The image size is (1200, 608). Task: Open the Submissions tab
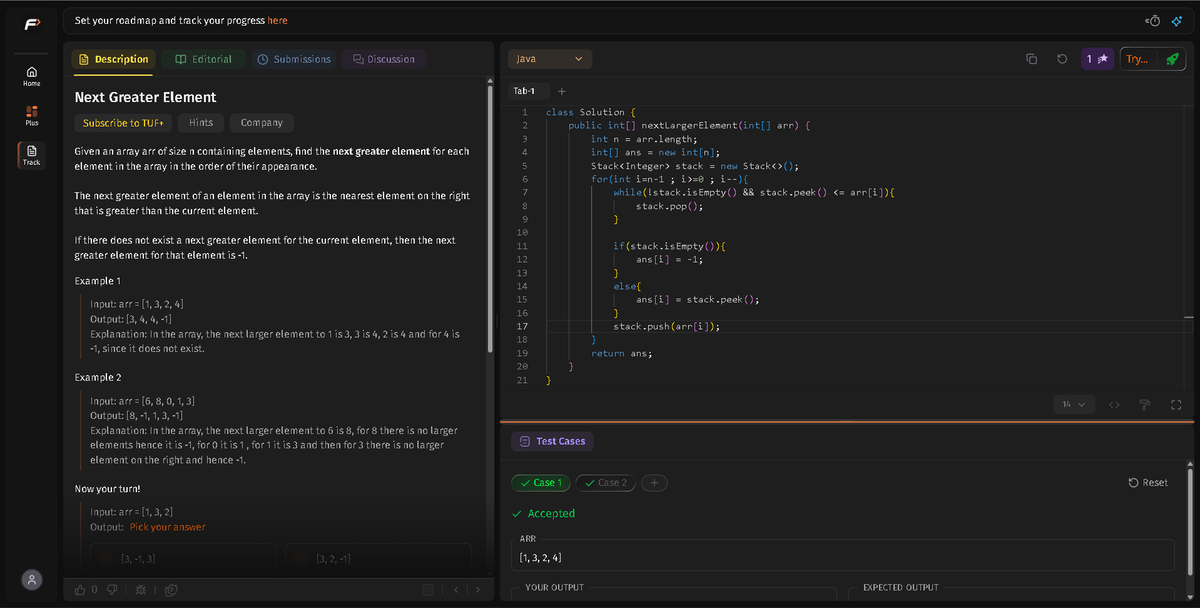click(x=294, y=59)
